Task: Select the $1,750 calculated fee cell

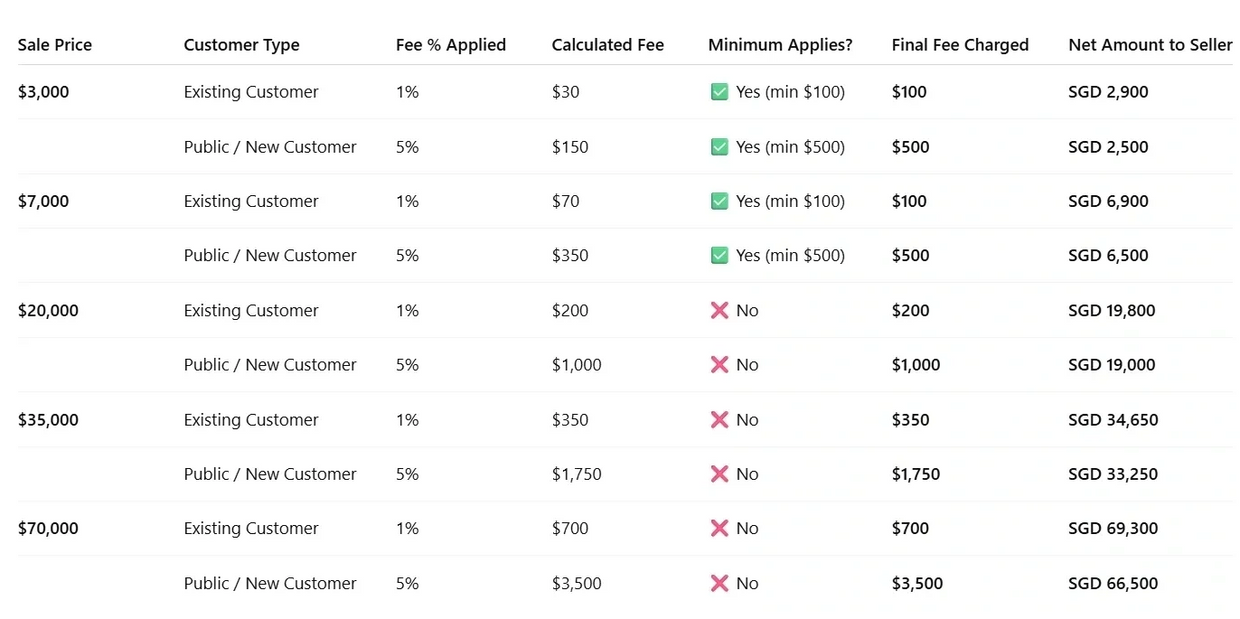Action: 577,474
